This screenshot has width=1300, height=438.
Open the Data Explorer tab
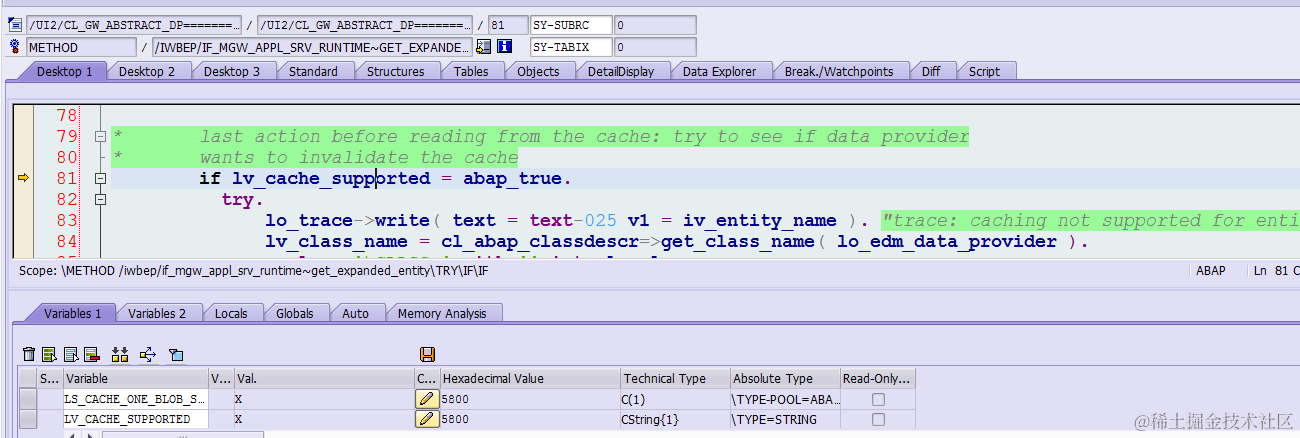pos(719,71)
